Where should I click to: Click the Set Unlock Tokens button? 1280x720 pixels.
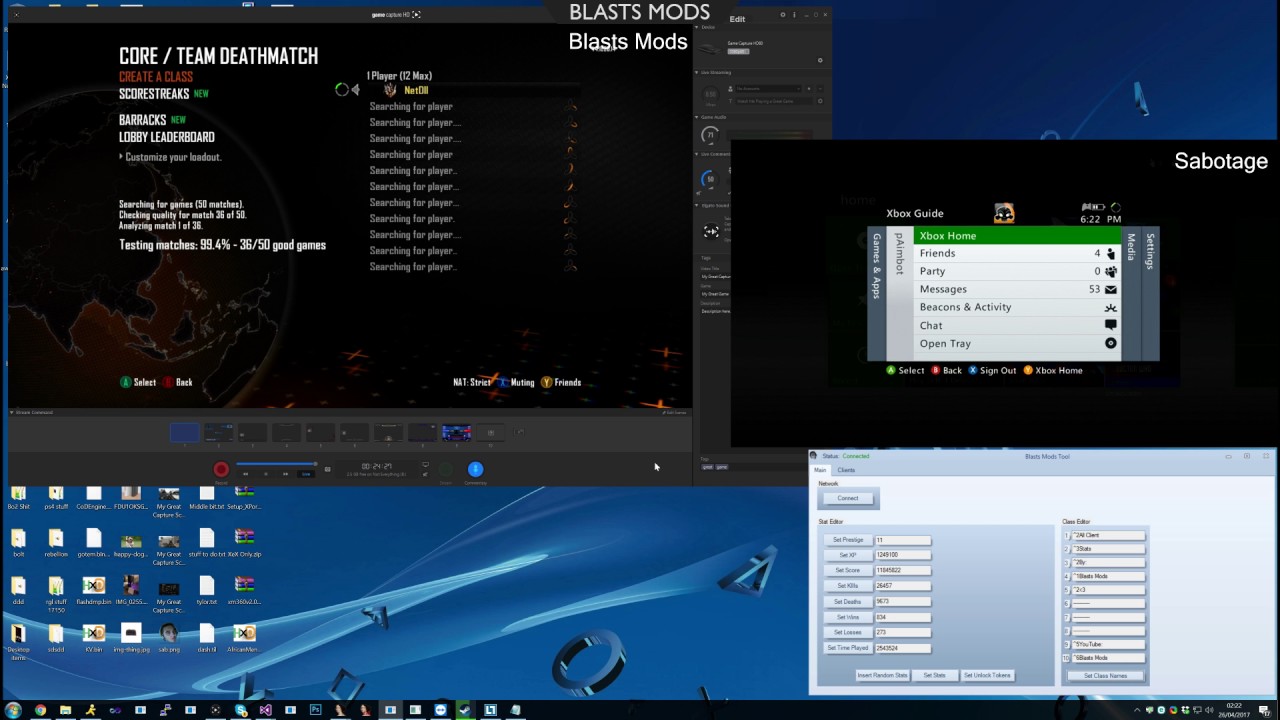[x=987, y=676]
